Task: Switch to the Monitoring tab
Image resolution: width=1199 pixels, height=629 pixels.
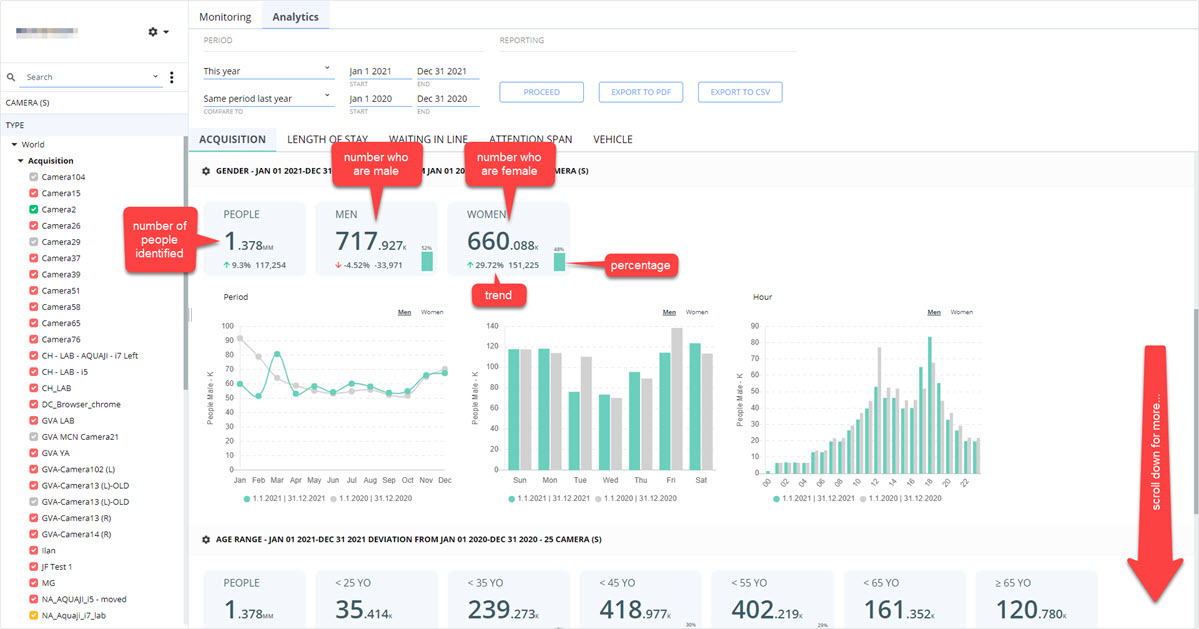Action: pos(225,17)
